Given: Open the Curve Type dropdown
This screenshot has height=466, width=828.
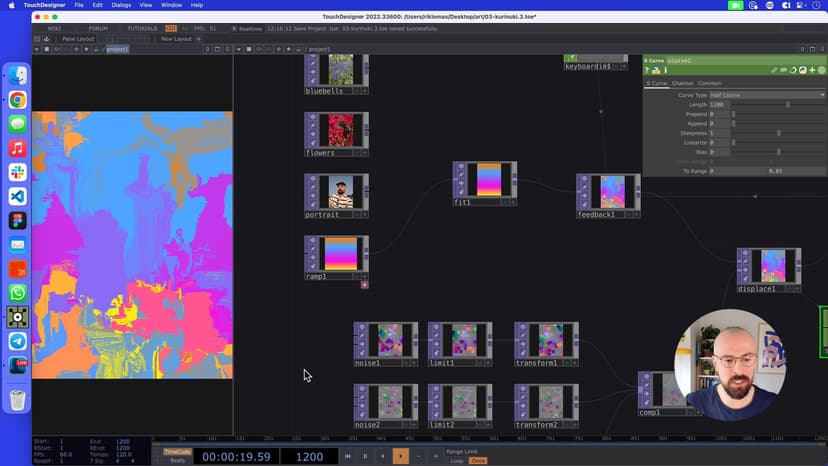Looking at the screenshot, I should tap(766, 95).
